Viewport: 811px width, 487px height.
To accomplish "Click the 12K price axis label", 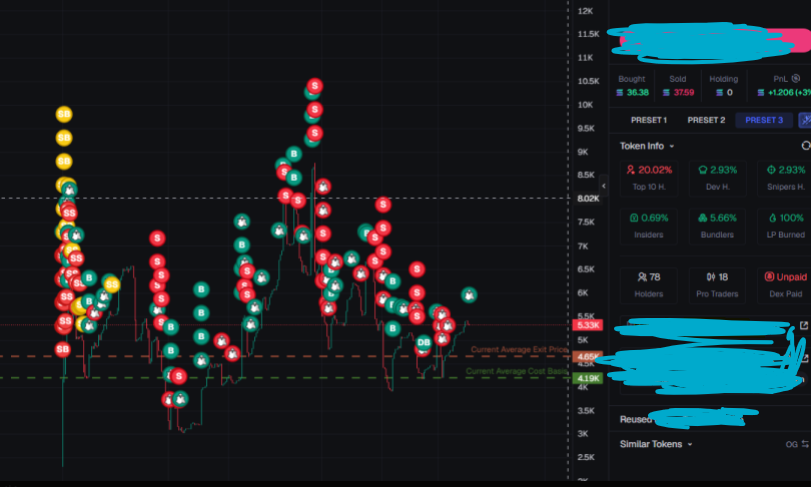I will [585, 11].
